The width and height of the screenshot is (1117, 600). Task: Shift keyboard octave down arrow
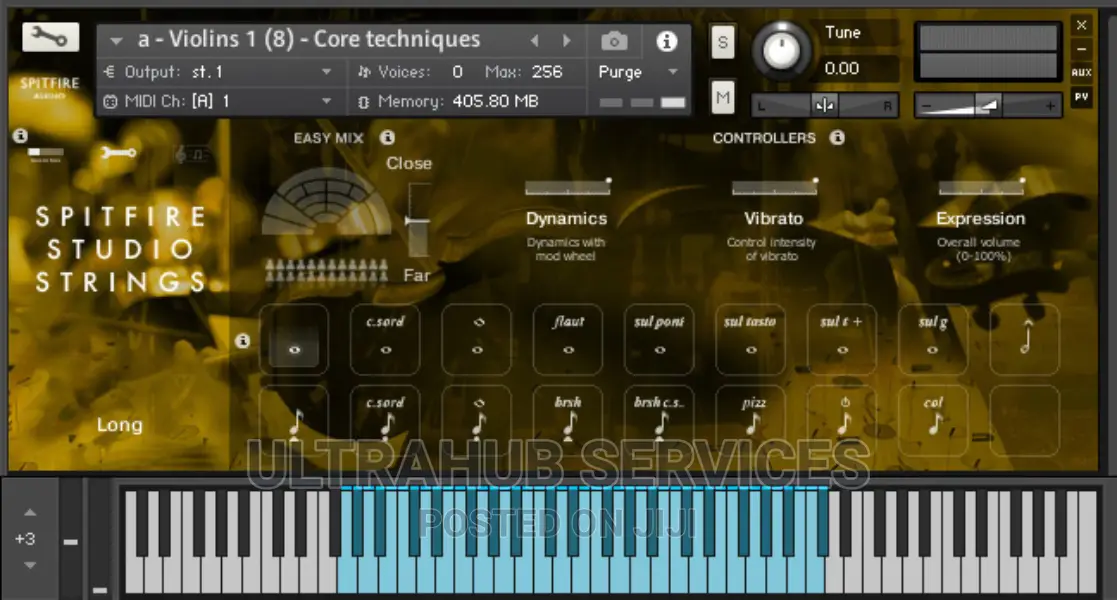click(x=30, y=565)
